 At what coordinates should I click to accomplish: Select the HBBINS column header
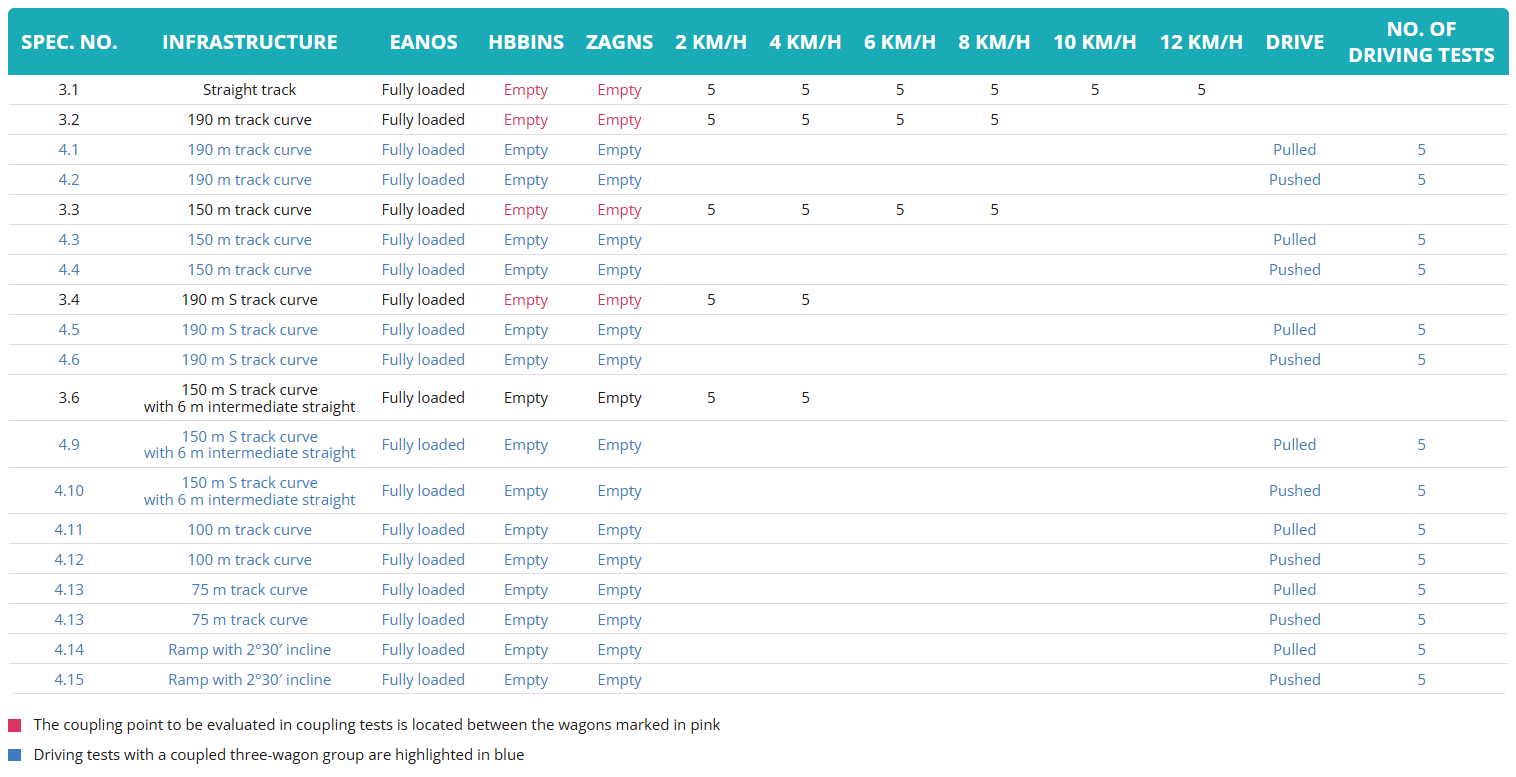click(526, 42)
